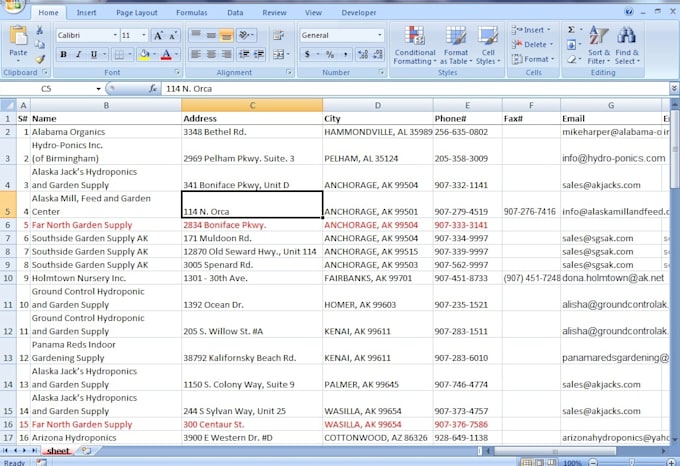The width and height of the screenshot is (680, 466).
Task: Toggle Underline formatting
Action: click(93, 55)
